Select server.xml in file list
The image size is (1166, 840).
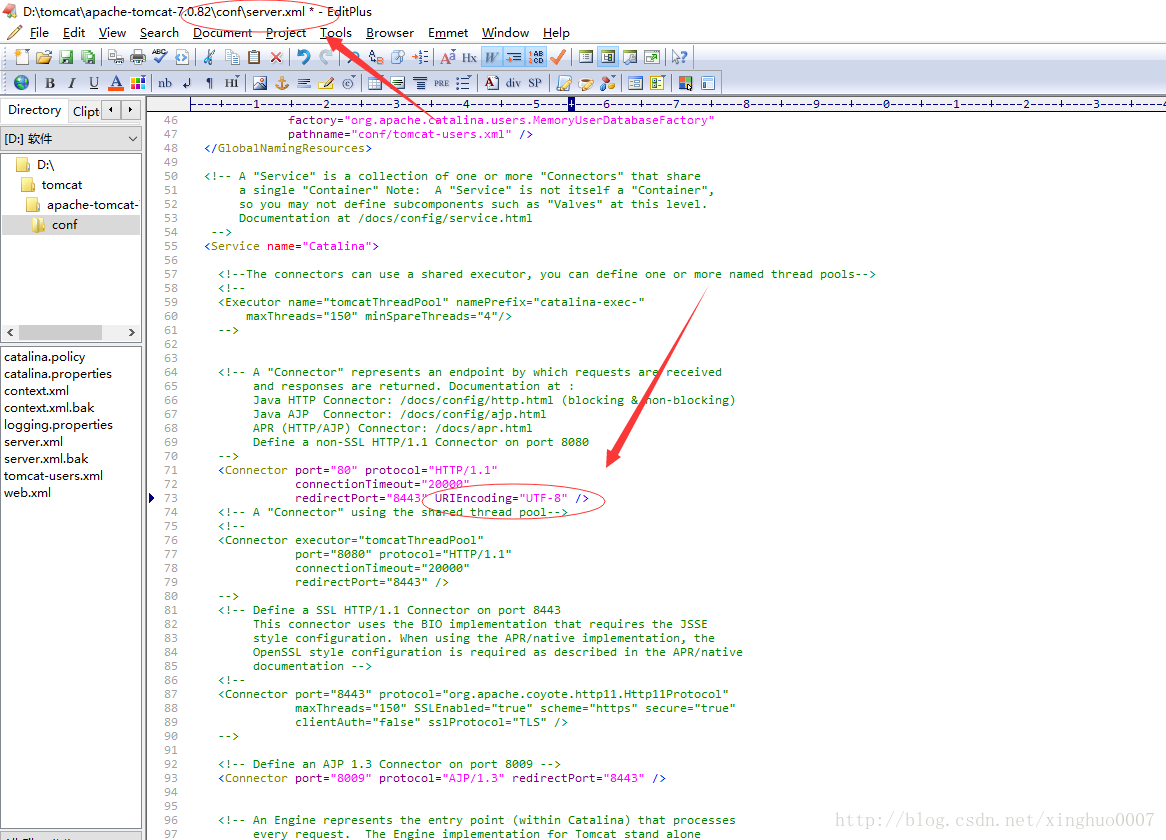point(33,442)
